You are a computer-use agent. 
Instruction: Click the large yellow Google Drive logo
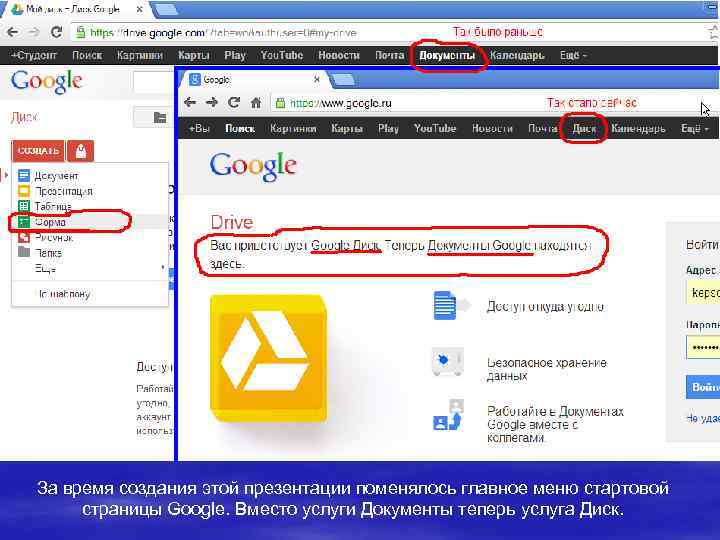click(269, 359)
